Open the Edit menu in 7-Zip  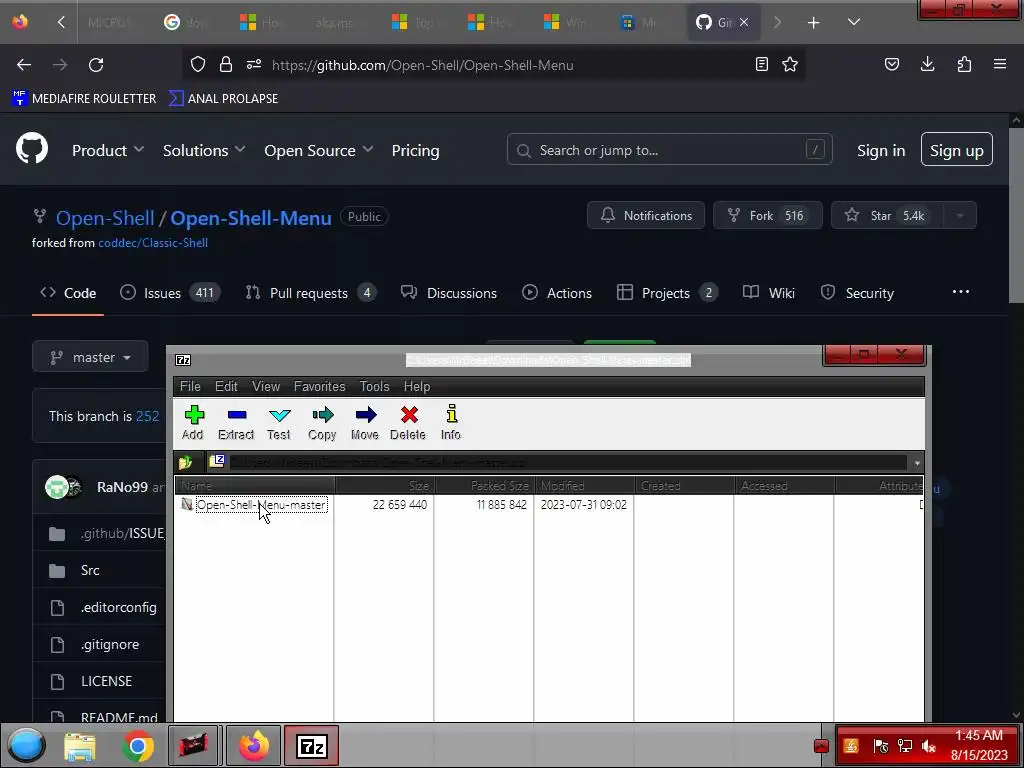point(226,387)
